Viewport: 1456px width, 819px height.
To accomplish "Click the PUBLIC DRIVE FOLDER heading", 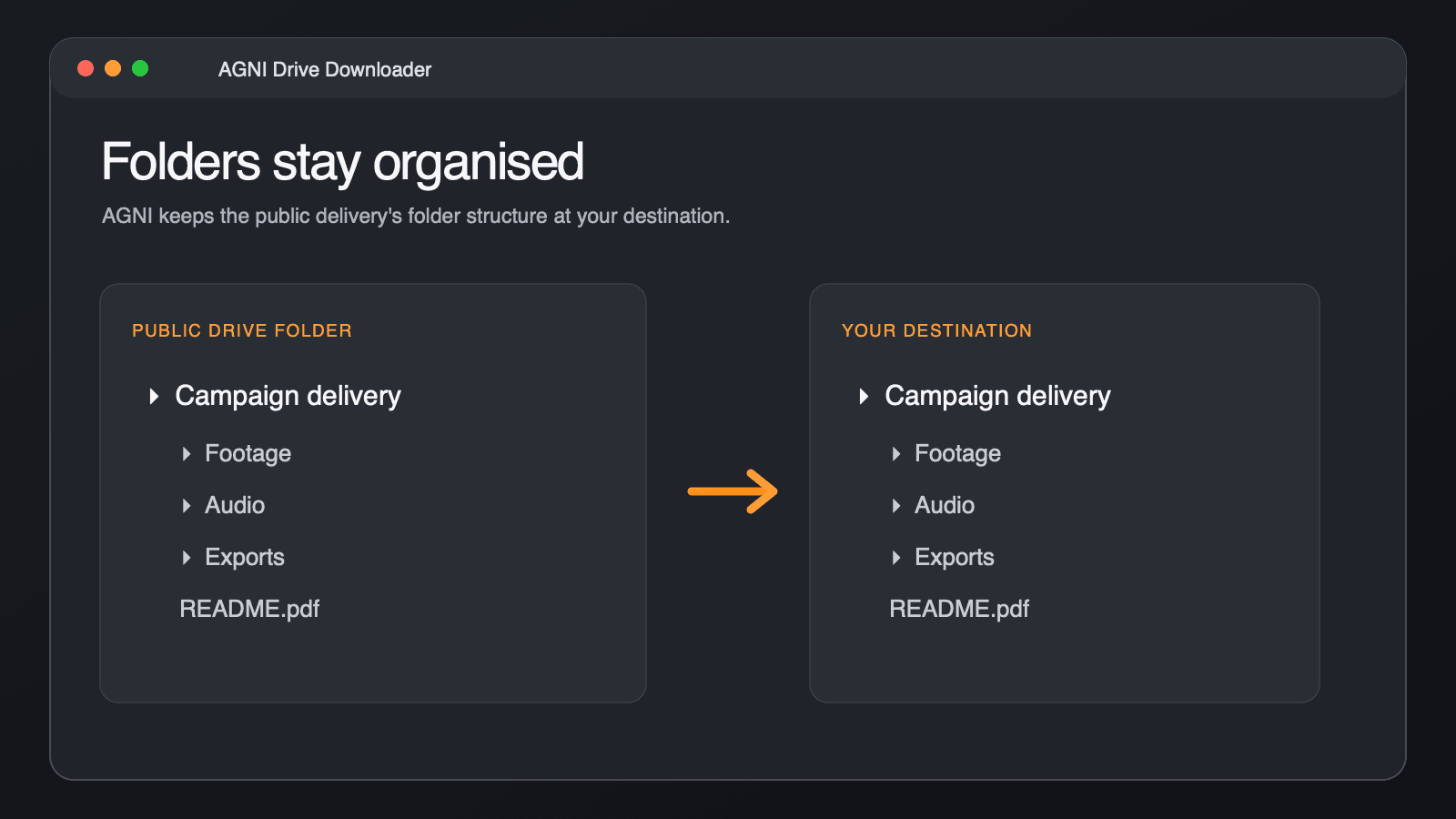I will [242, 330].
